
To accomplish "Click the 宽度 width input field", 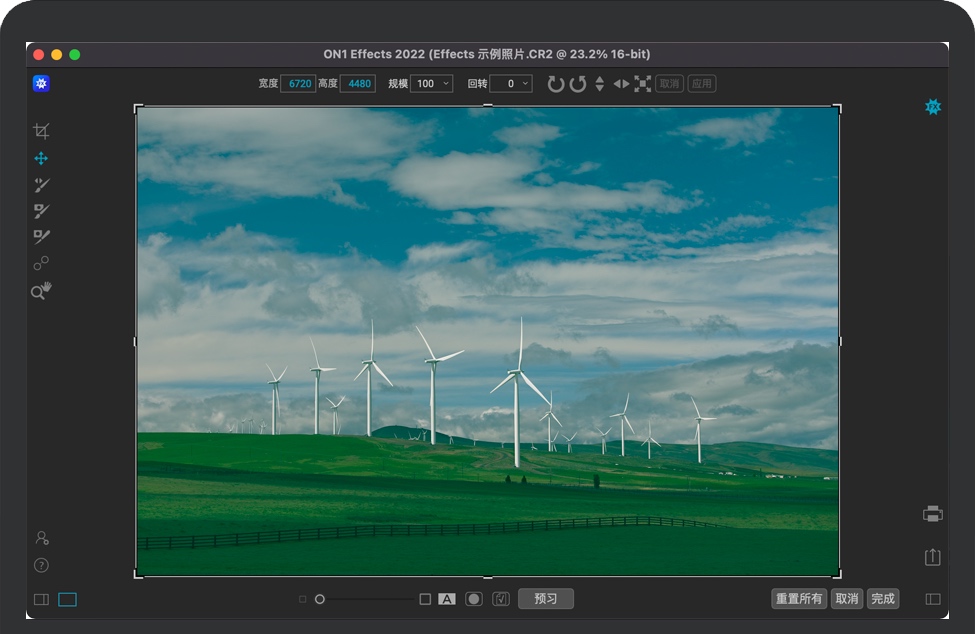I will coord(298,84).
